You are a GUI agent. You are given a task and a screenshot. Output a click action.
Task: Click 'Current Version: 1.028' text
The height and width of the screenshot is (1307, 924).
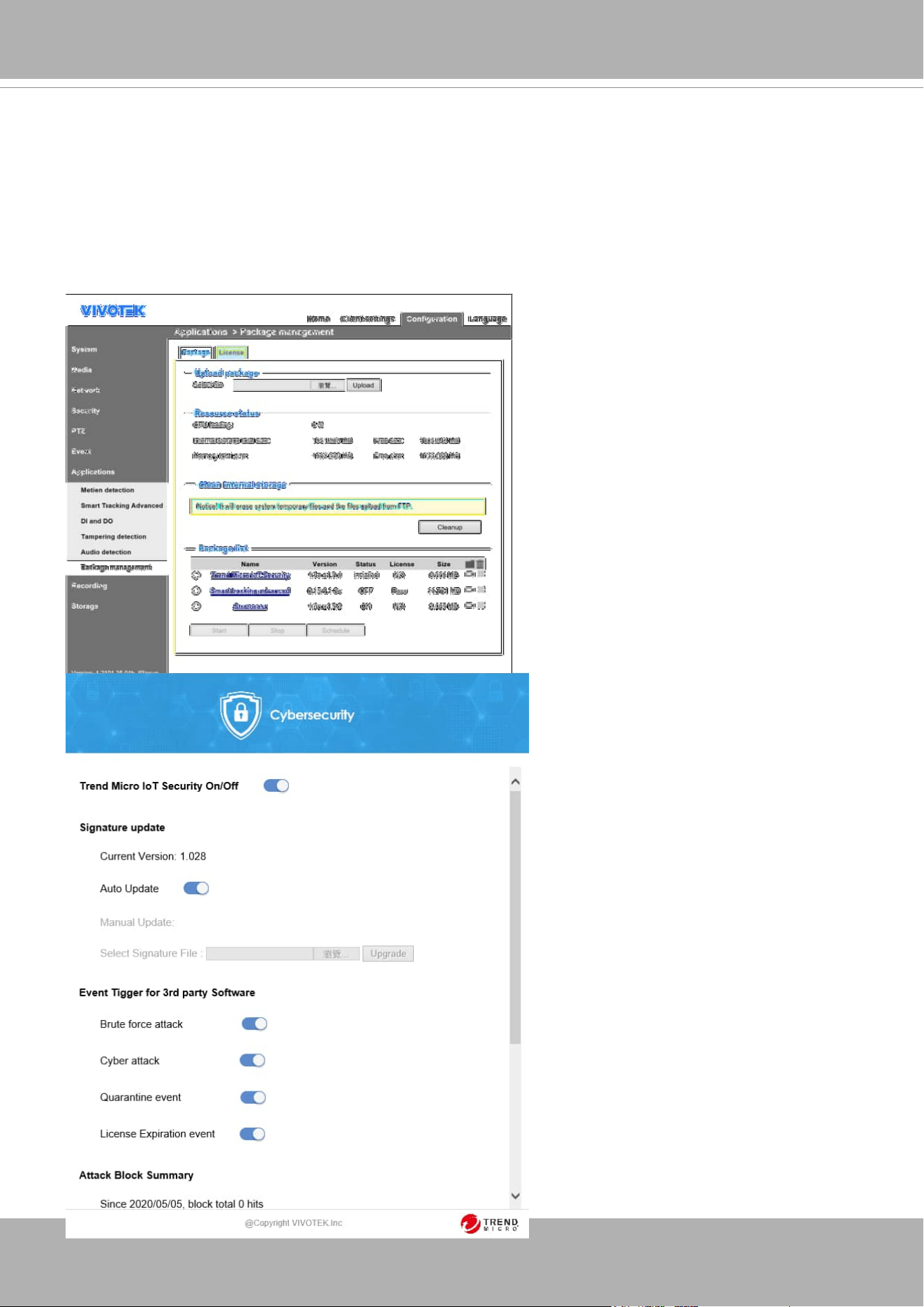point(153,856)
